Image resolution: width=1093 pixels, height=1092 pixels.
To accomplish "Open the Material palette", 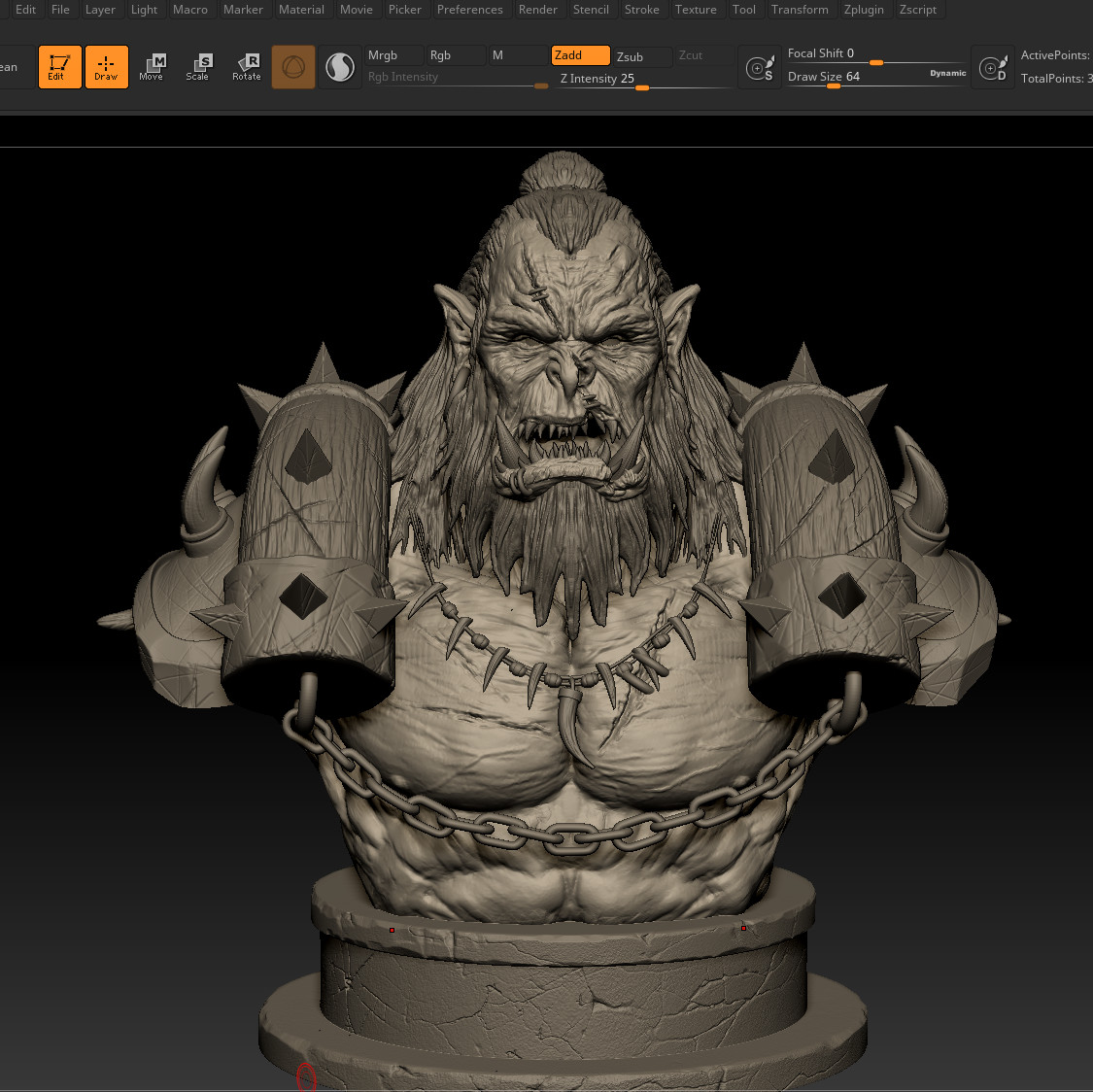I will 301,9.
